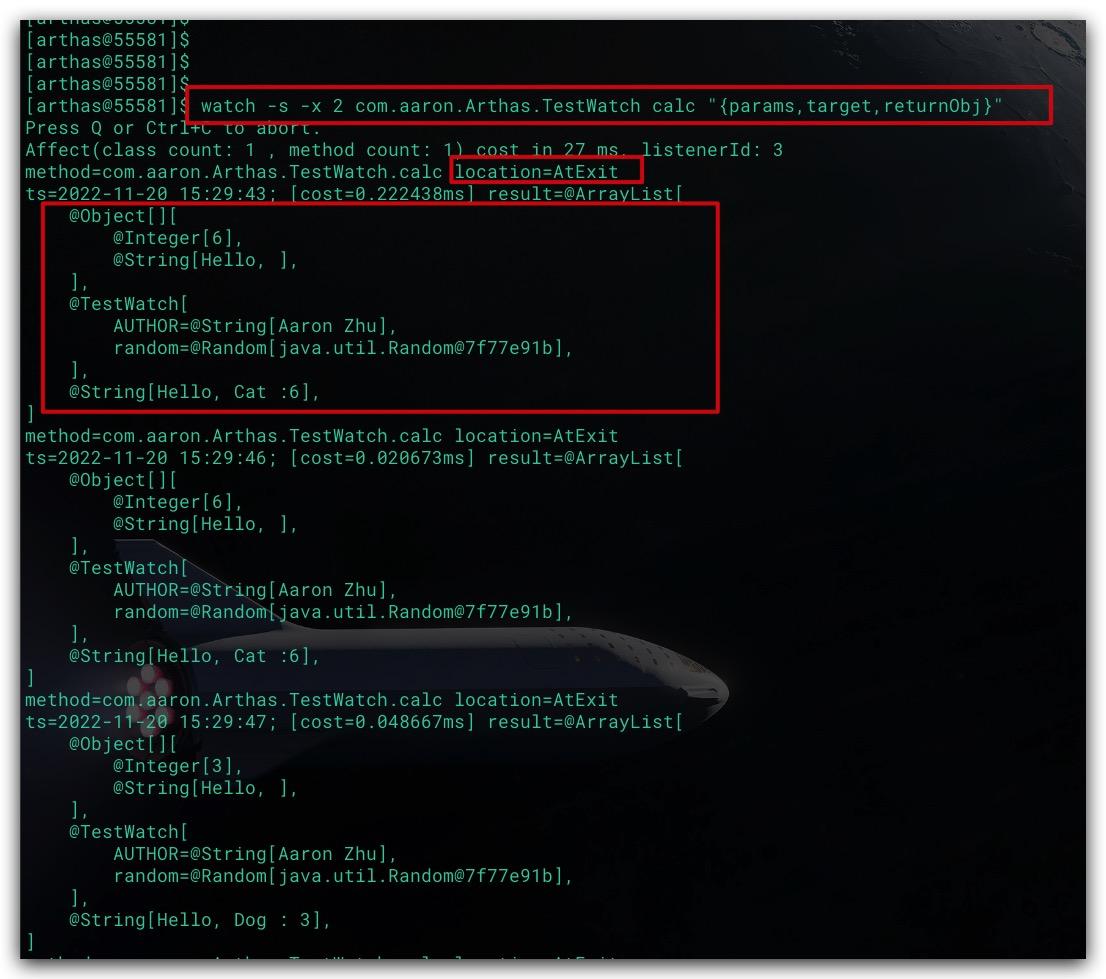The height and width of the screenshot is (979, 1106).
Task: Click the first @TestWatch[ object line
Action: pos(128,304)
